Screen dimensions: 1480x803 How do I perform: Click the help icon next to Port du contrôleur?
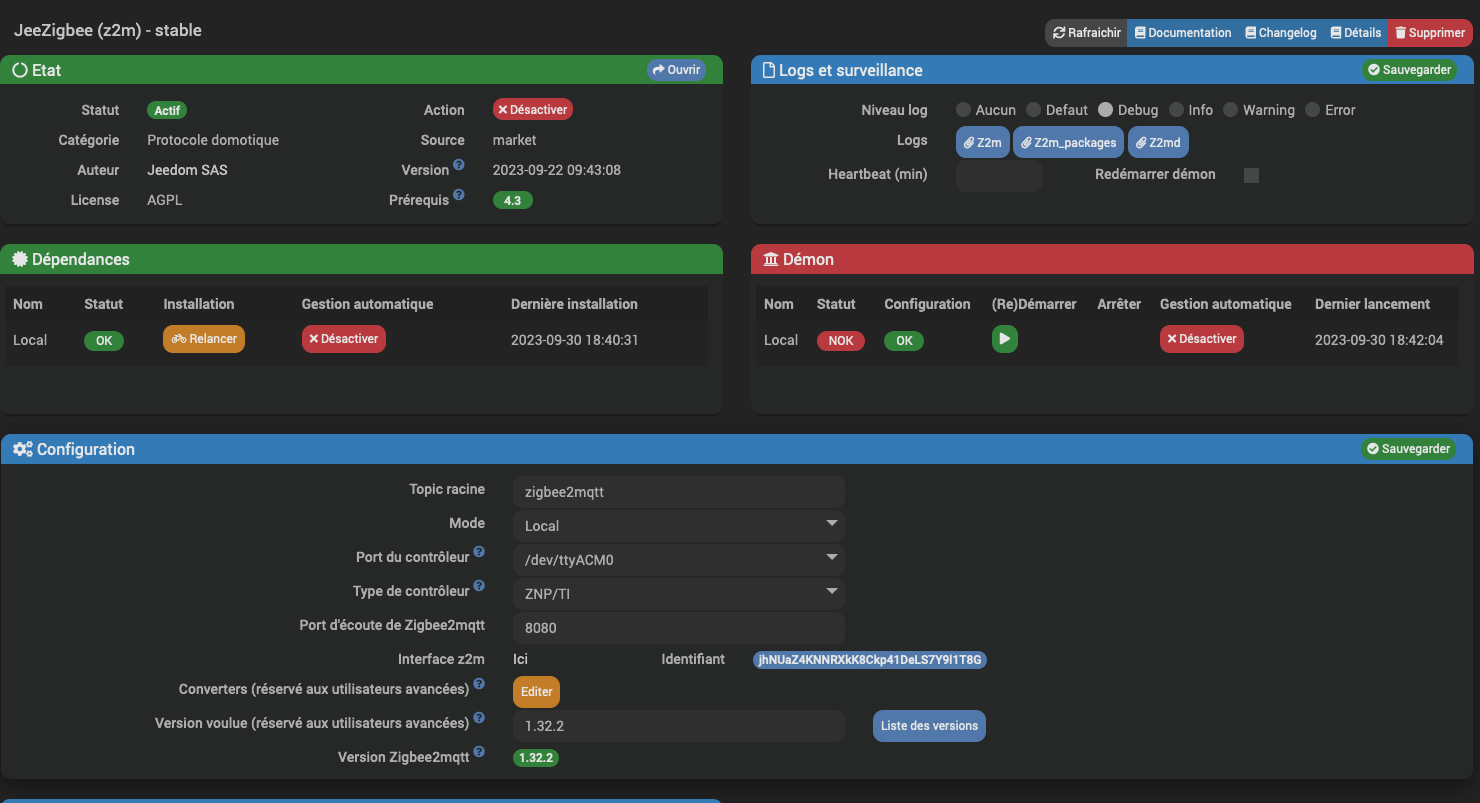click(x=479, y=552)
